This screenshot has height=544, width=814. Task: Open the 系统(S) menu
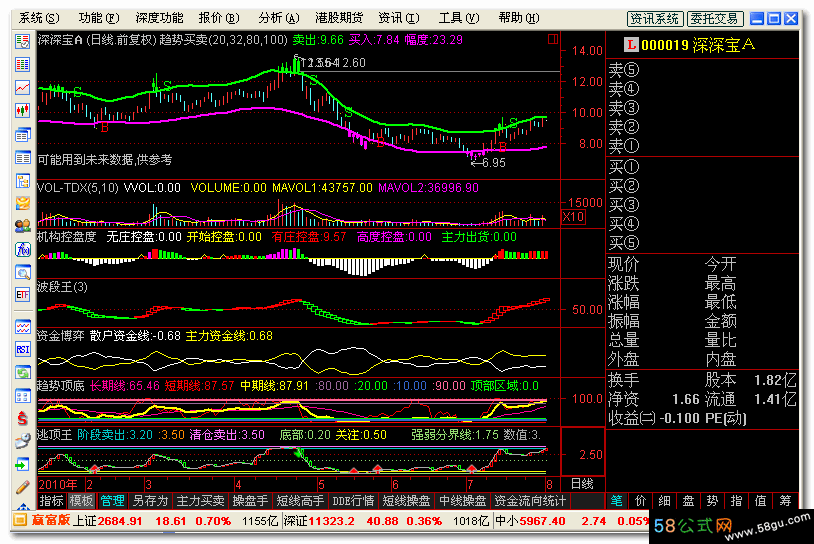click(x=39, y=18)
